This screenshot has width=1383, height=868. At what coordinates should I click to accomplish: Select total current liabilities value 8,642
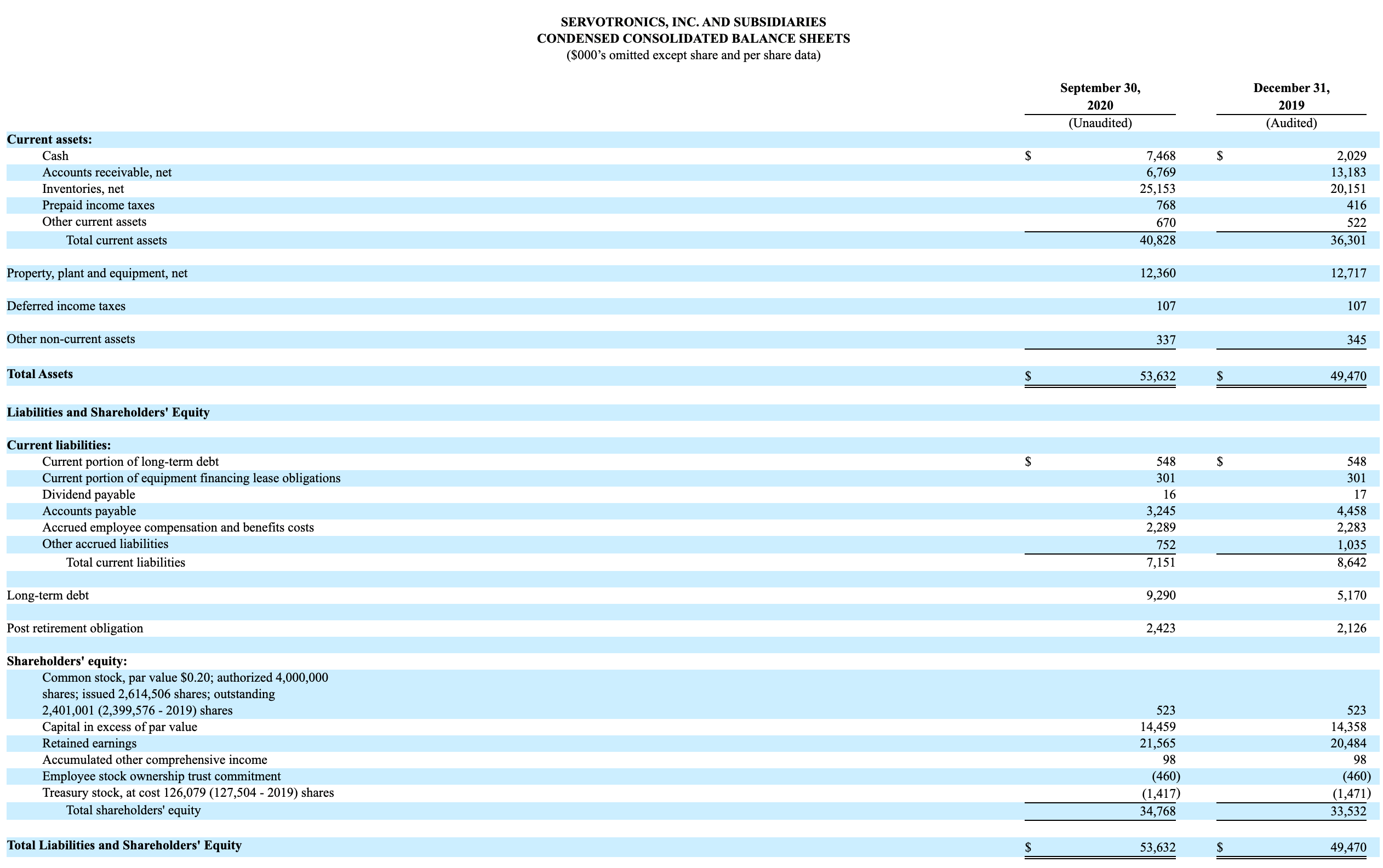(1351, 563)
